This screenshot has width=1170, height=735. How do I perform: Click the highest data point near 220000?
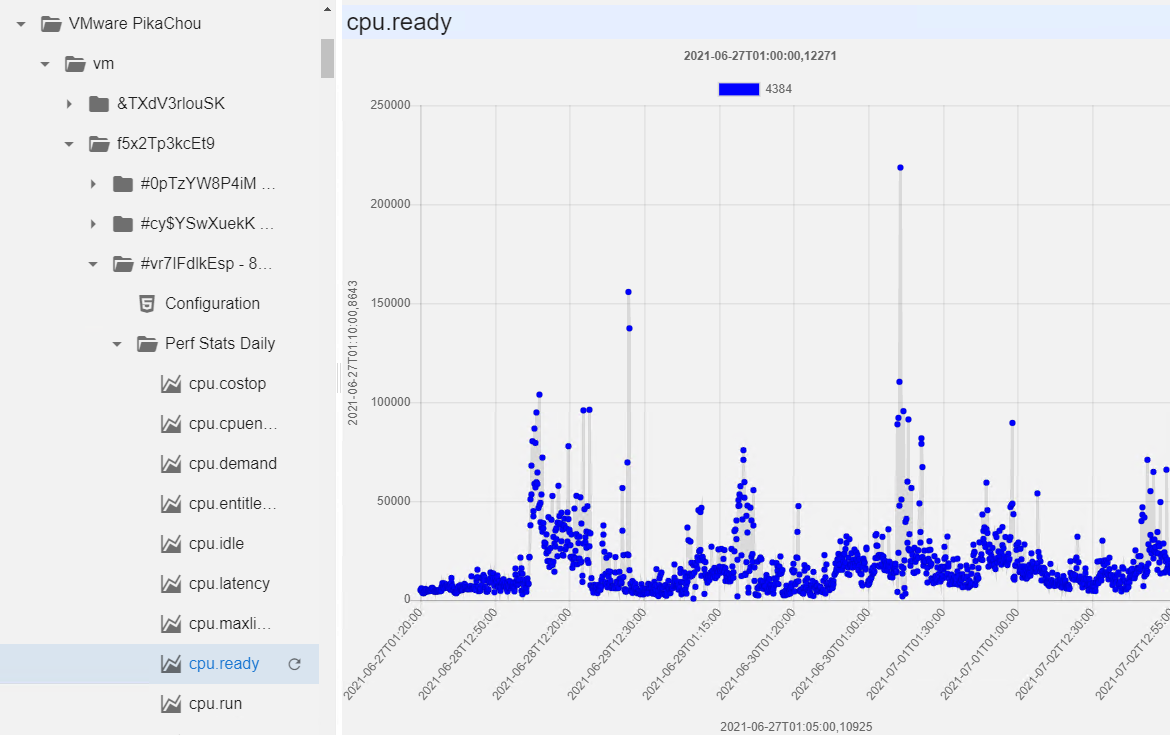[x=901, y=168]
